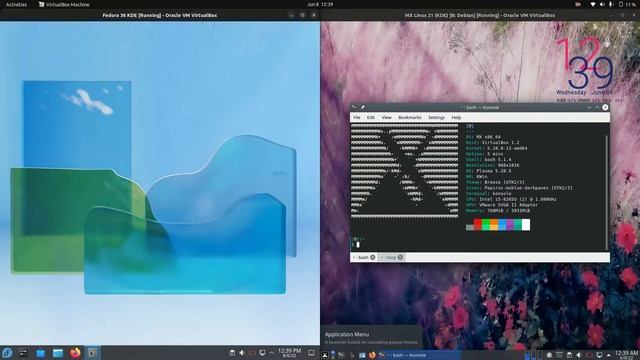Toggle pin icon in Konsole titlebar

[363, 107]
